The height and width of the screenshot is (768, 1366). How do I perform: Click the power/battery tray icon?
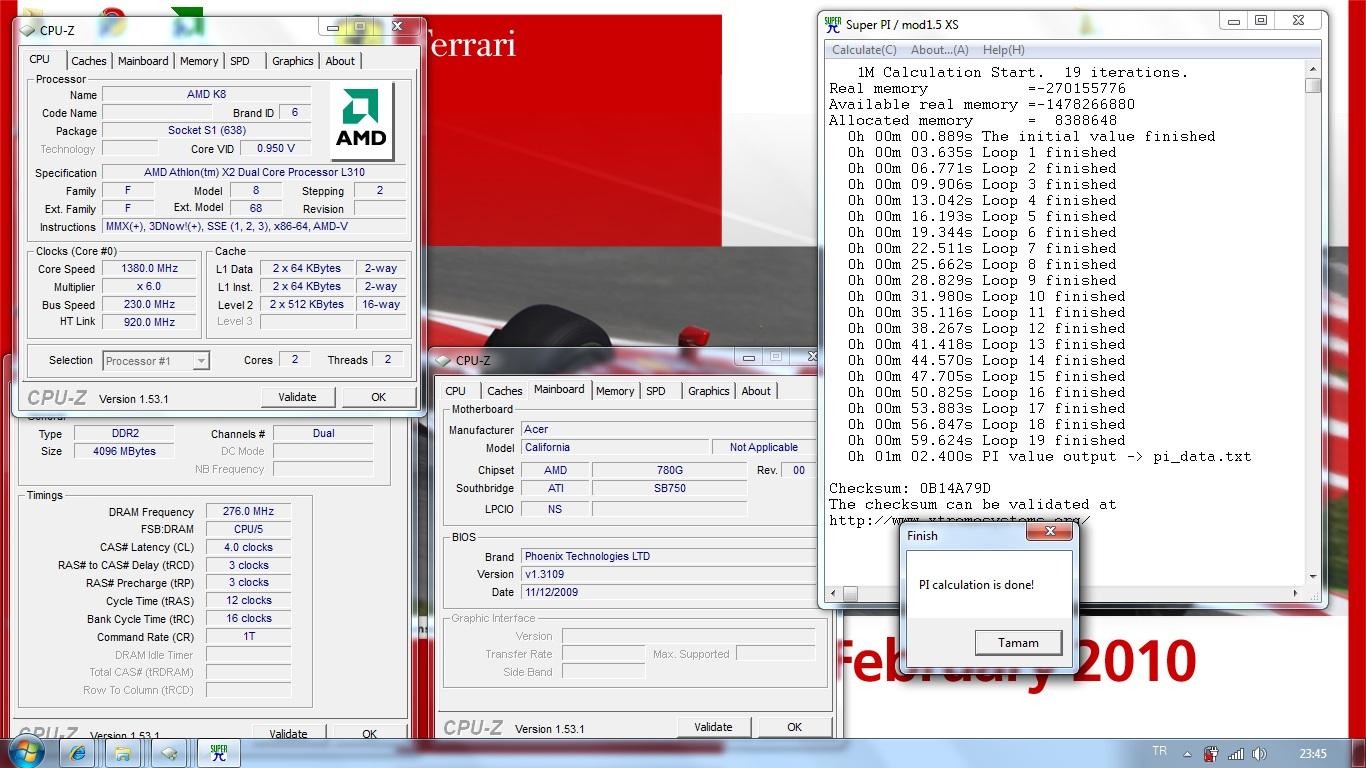coord(1211,754)
